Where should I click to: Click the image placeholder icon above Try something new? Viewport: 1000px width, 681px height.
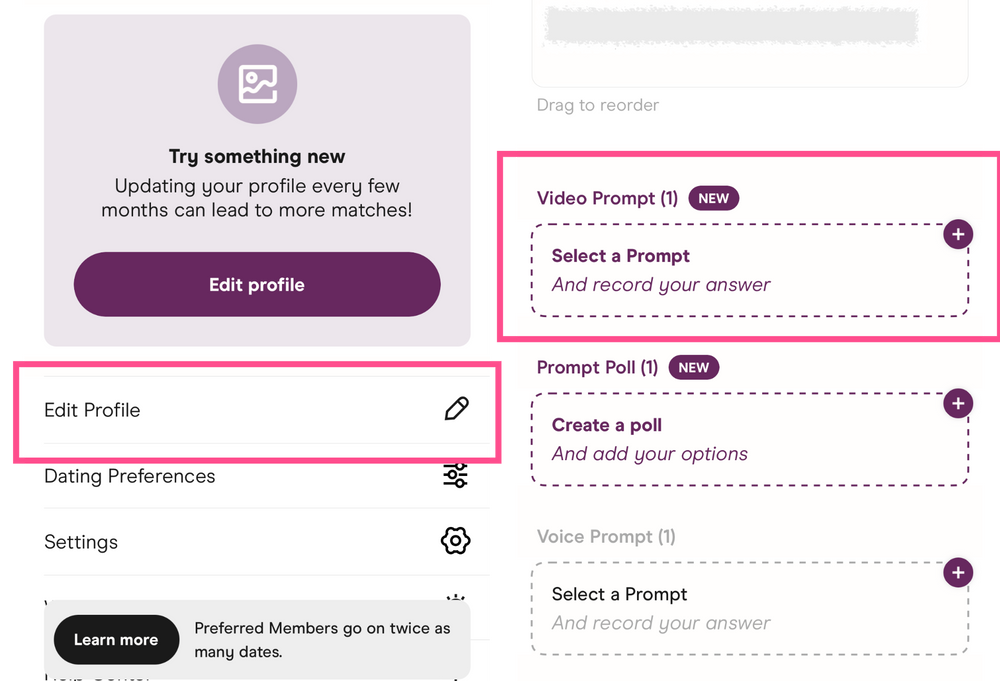point(257,84)
